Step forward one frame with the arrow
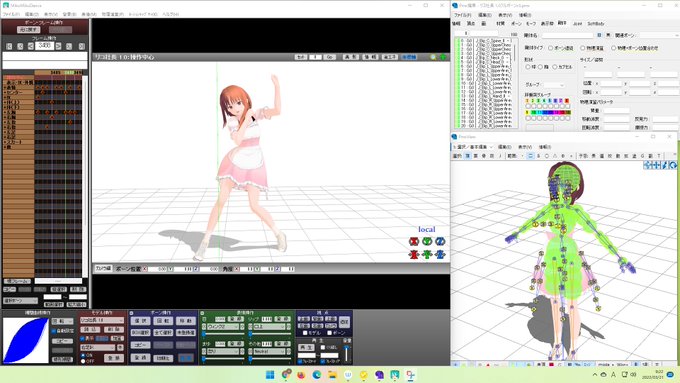Screen dimensions: 680x383 point(59,46)
